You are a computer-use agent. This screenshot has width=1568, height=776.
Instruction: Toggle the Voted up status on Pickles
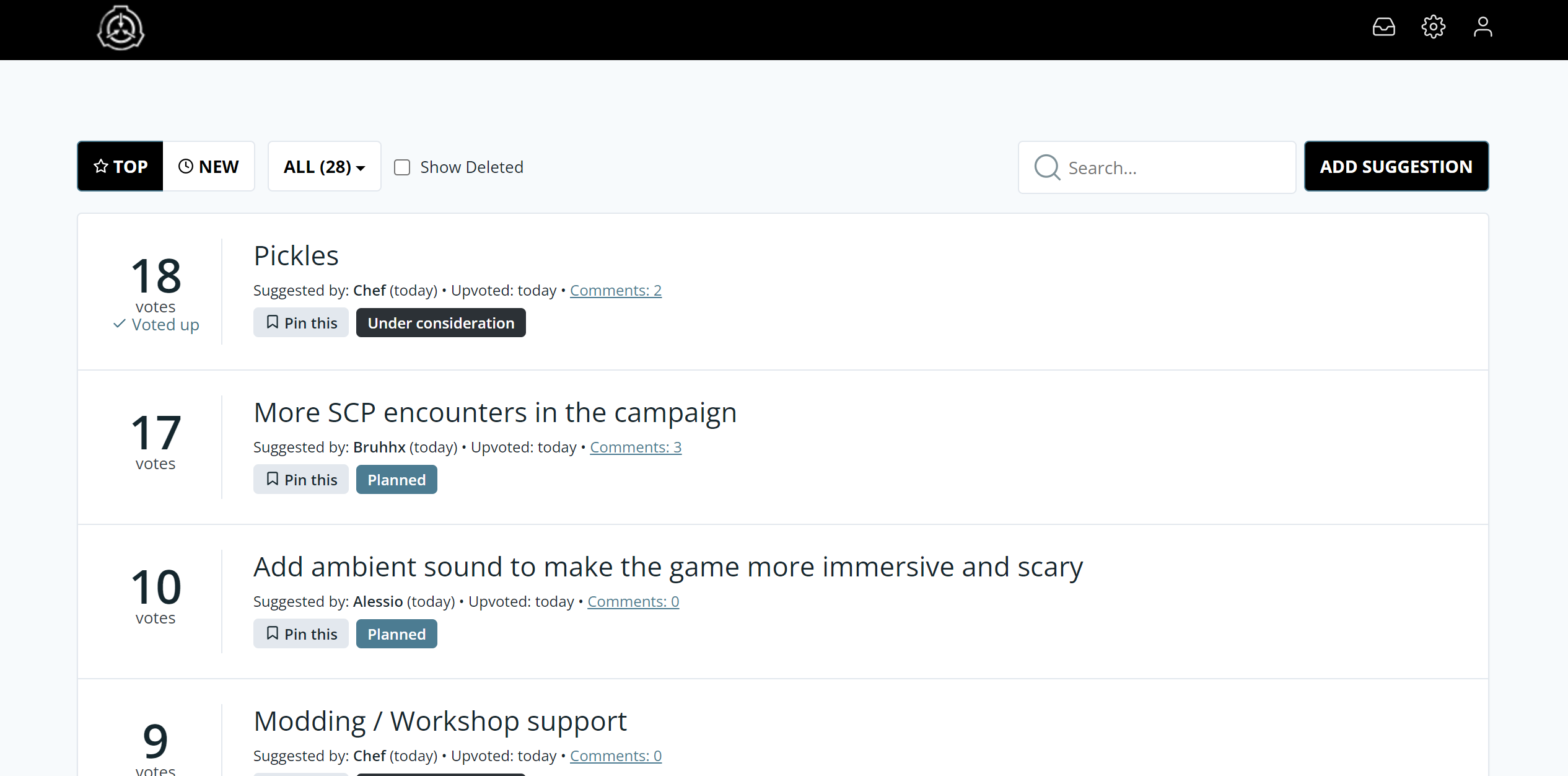pos(156,325)
